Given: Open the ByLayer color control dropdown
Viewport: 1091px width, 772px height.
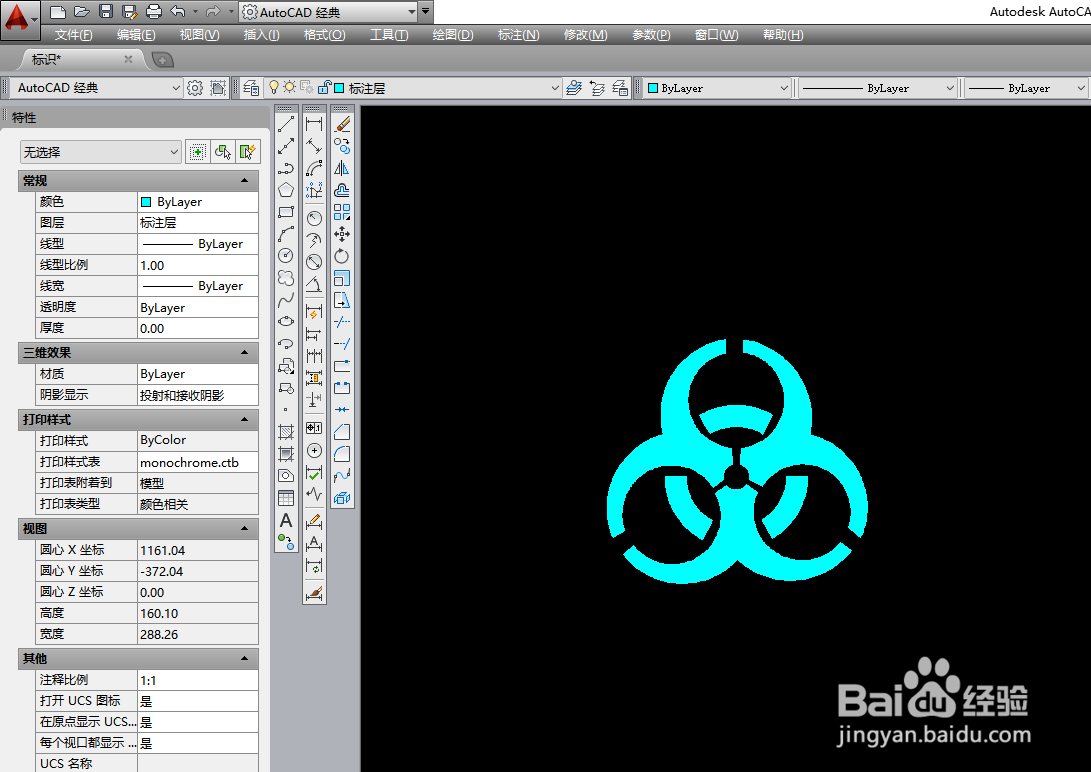Looking at the screenshot, I should [x=717, y=88].
